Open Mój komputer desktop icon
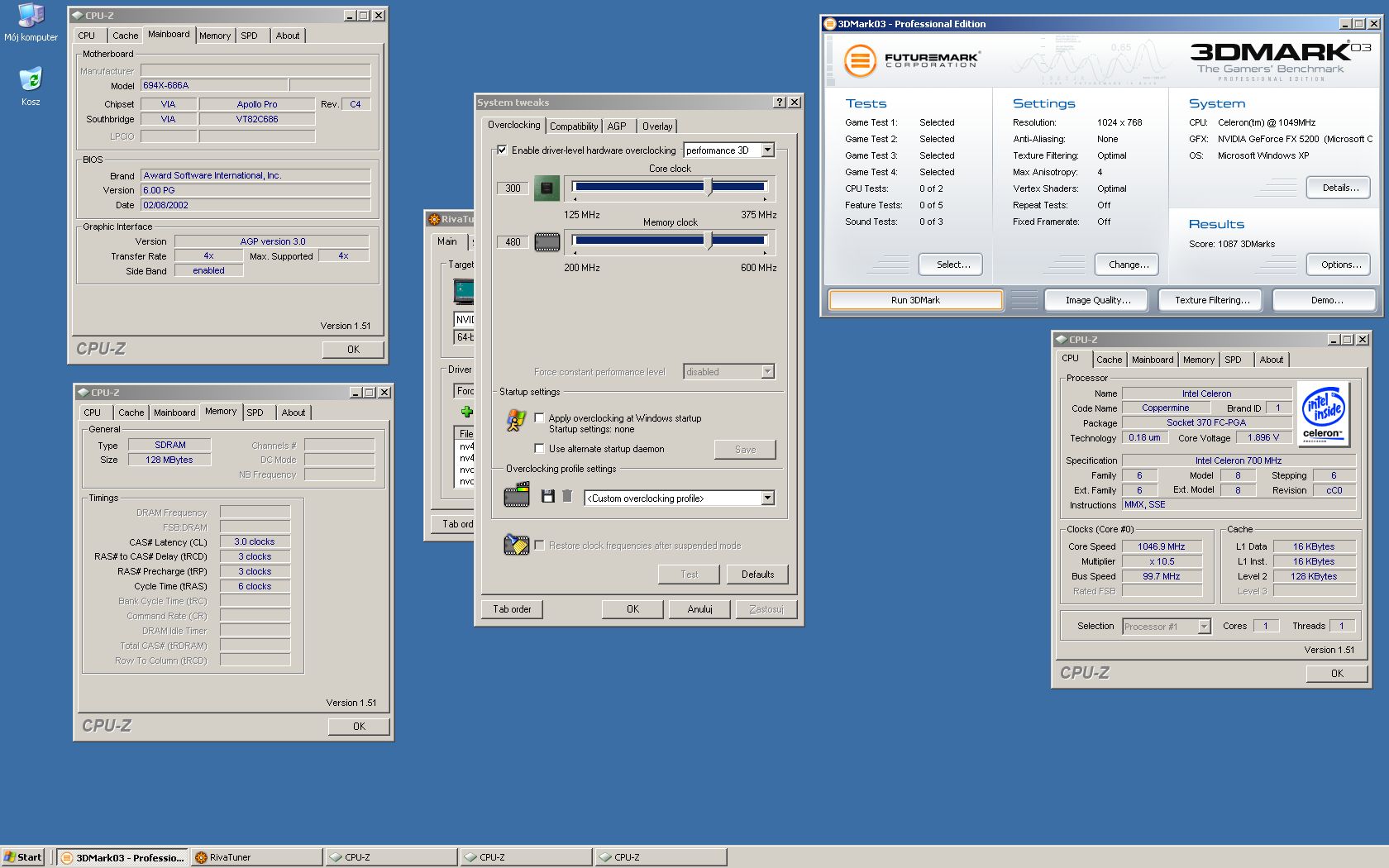This screenshot has width=1389, height=868. (x=31, y=22)
